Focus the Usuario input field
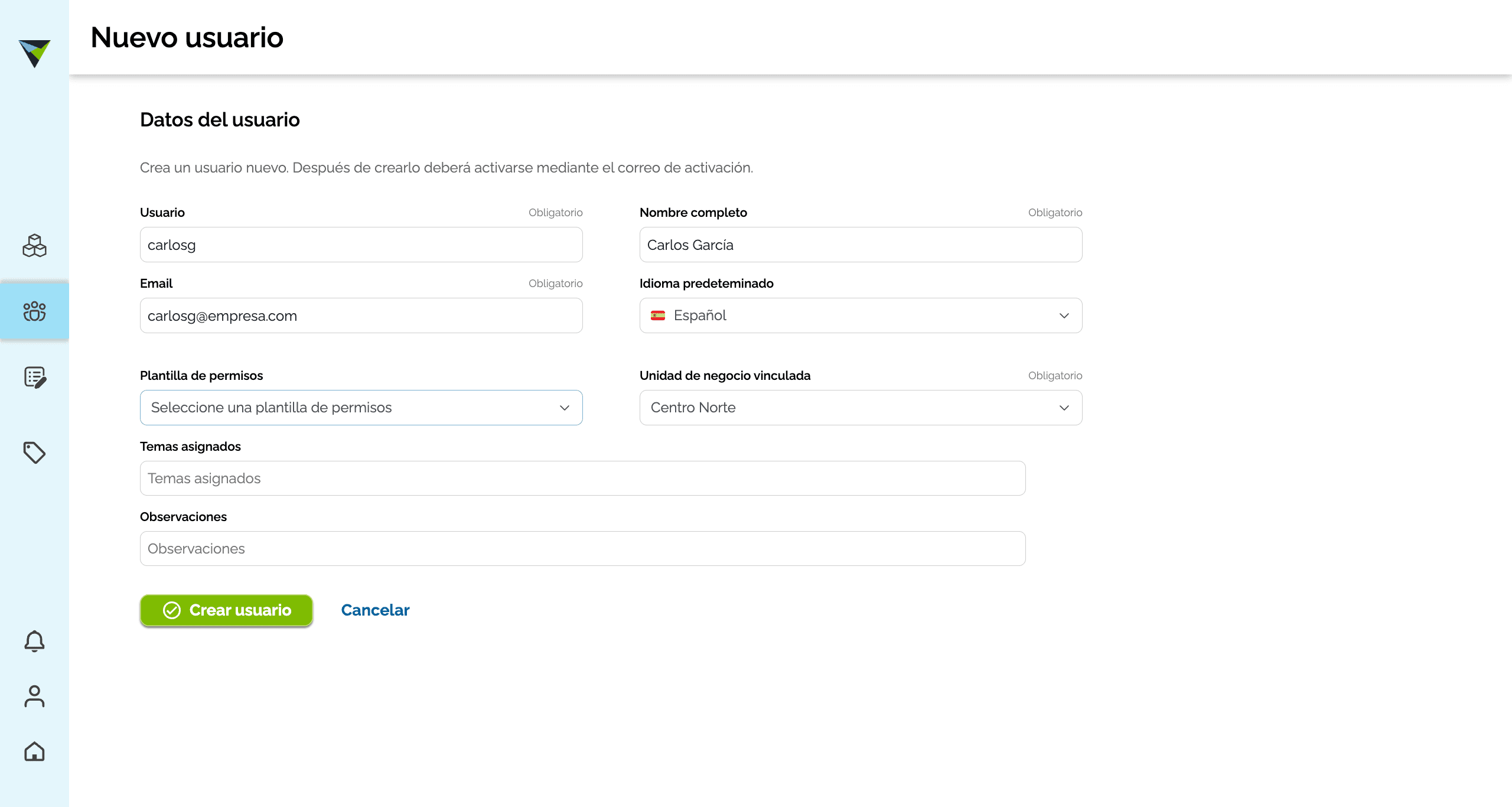Viewport: 1512px width, 807px height. point(361,245)
